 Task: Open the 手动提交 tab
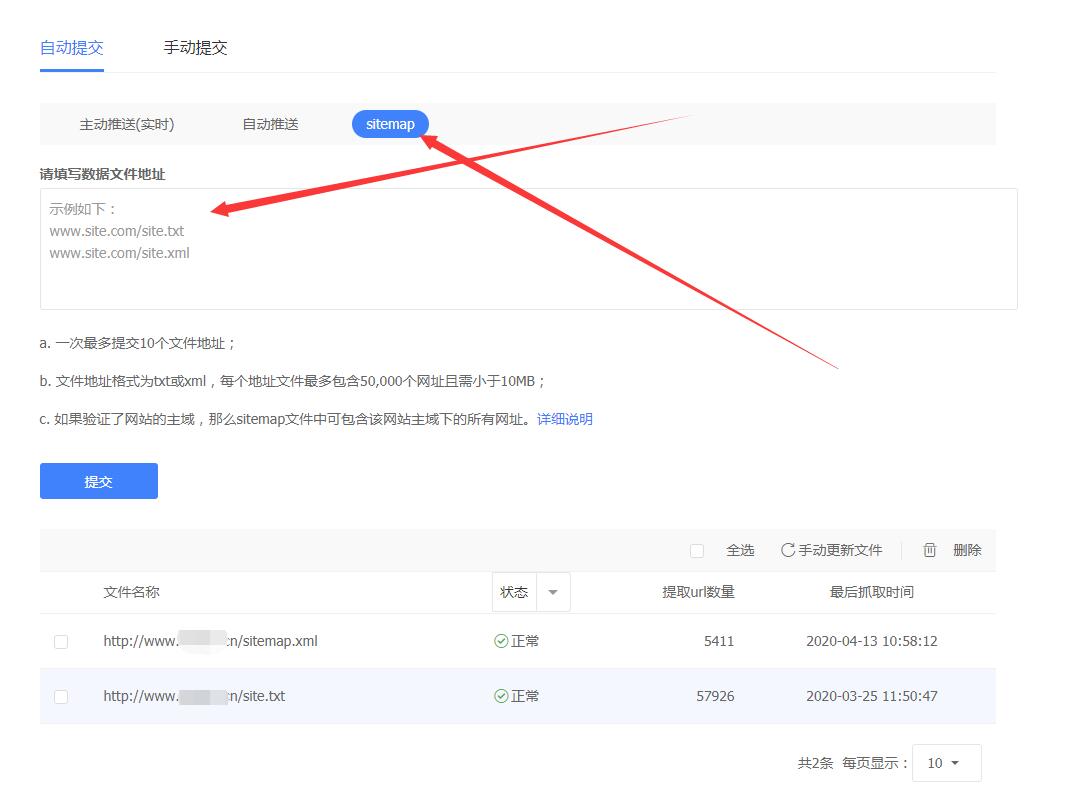tap(195, 47)
